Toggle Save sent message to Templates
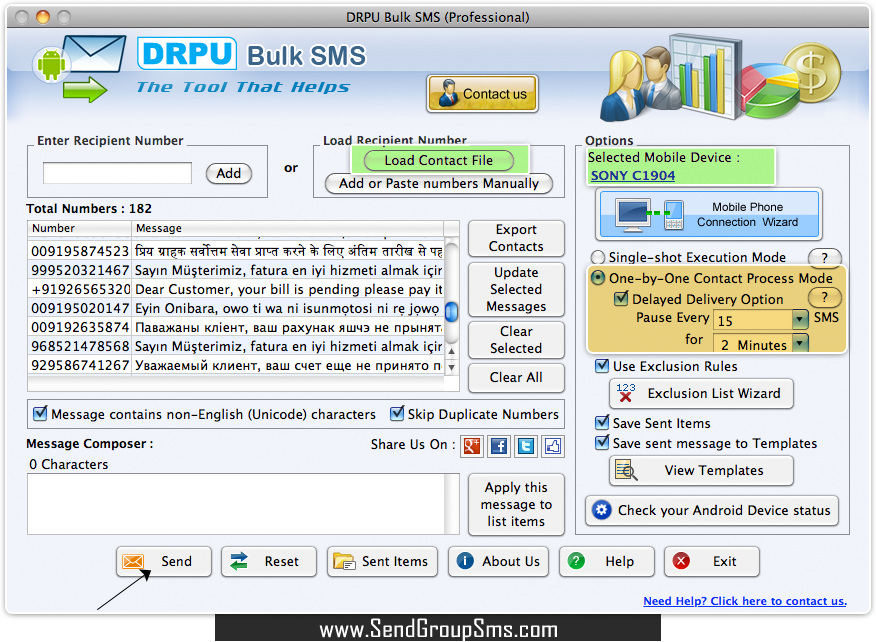Screen dimensions: 876x642 pos(602,443)
